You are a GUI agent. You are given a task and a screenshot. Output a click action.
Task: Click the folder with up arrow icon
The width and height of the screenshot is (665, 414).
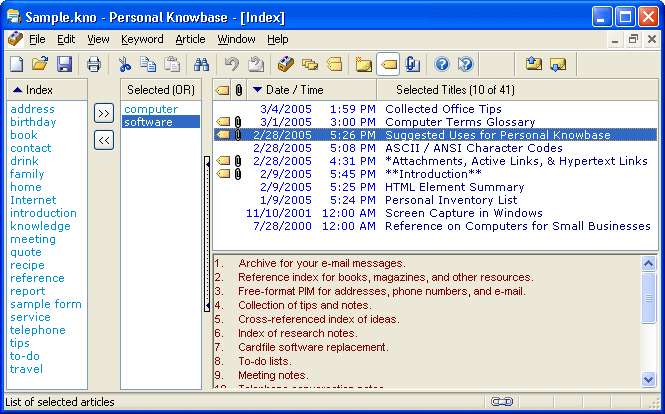point(534,64)
